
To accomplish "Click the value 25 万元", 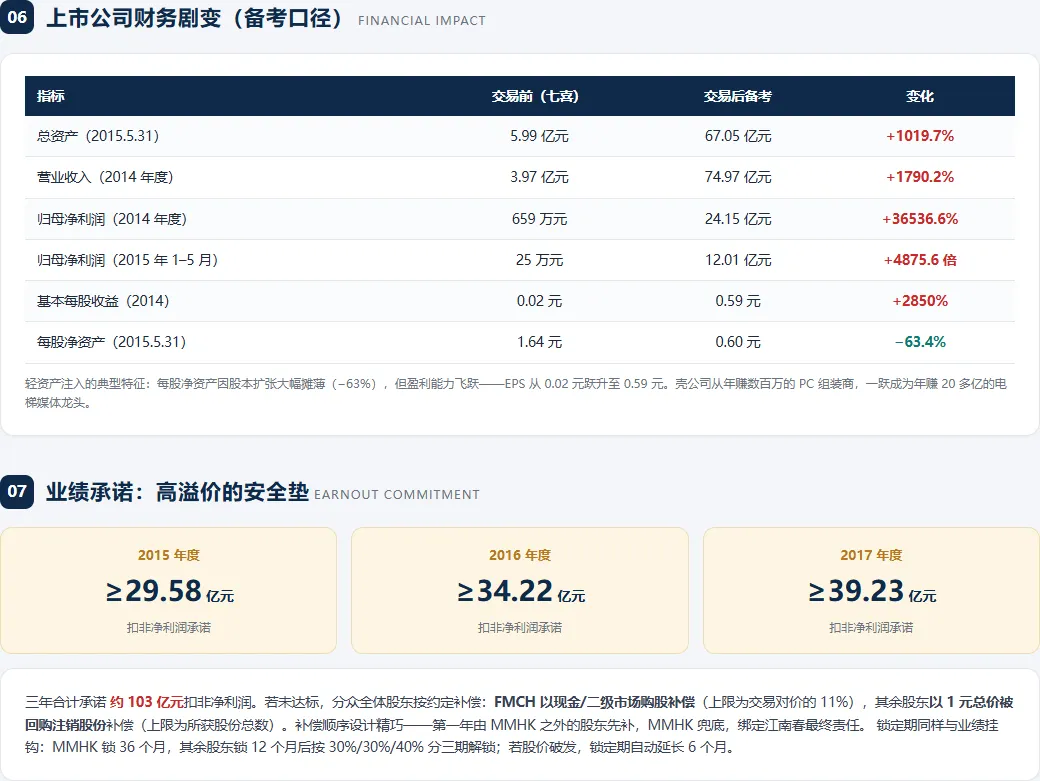I will point(539,260).
